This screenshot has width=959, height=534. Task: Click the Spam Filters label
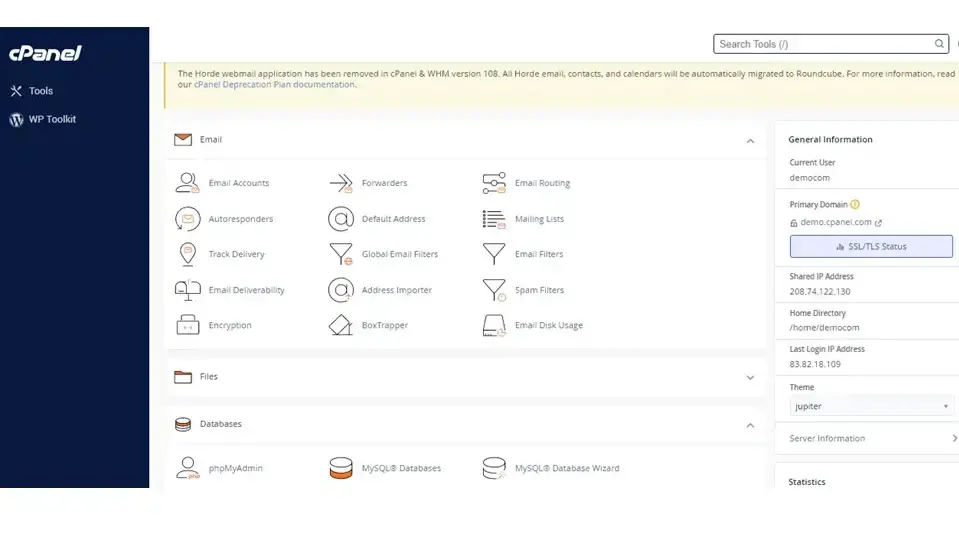point(539,290)
